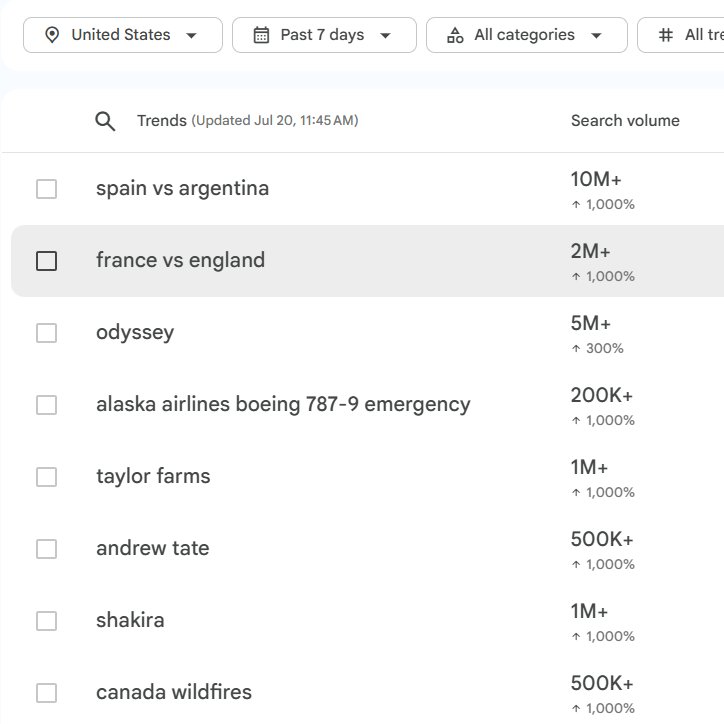Open the taylor farms trend
The height and width of the screenshot is (724, 724).
tap(153, 477)
